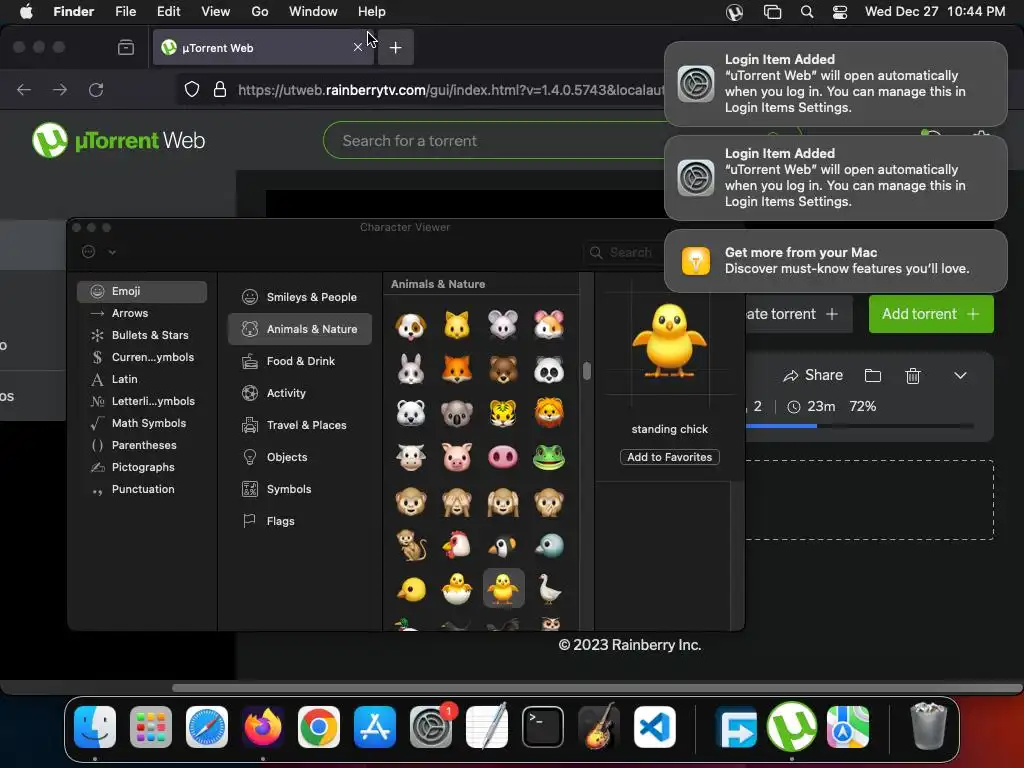1024x768 pixels.
Task: Open System Settings from the Dock
Action: 430,727
